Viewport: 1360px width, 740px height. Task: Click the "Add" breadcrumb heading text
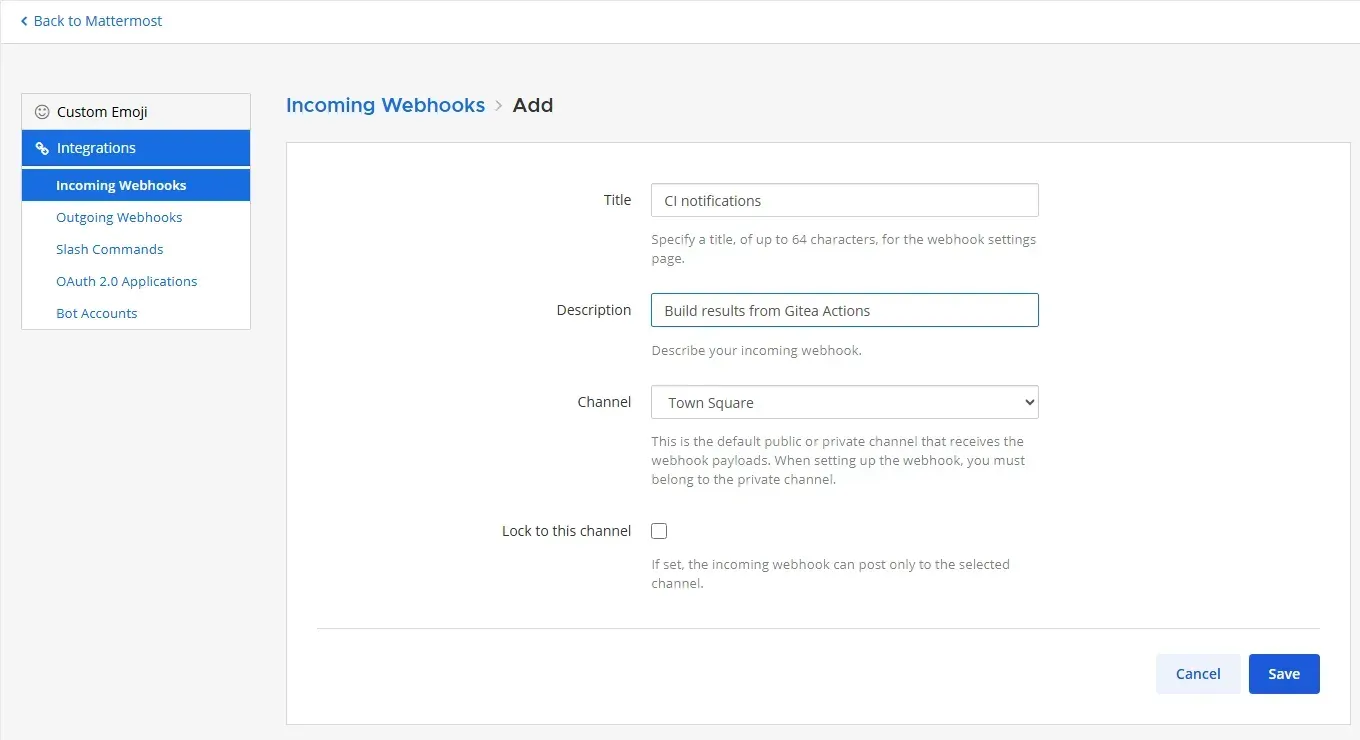tap(533, 105)
